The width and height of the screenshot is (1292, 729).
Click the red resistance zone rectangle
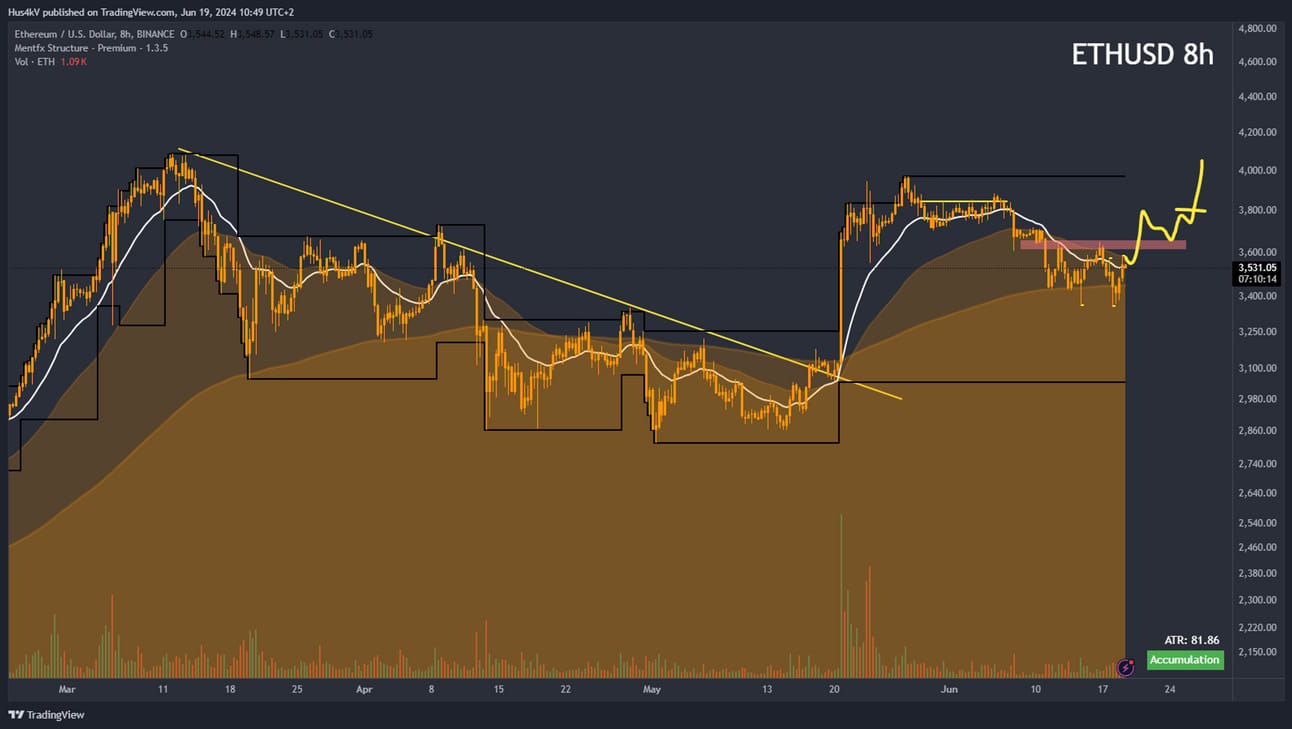coord(1103,244)
